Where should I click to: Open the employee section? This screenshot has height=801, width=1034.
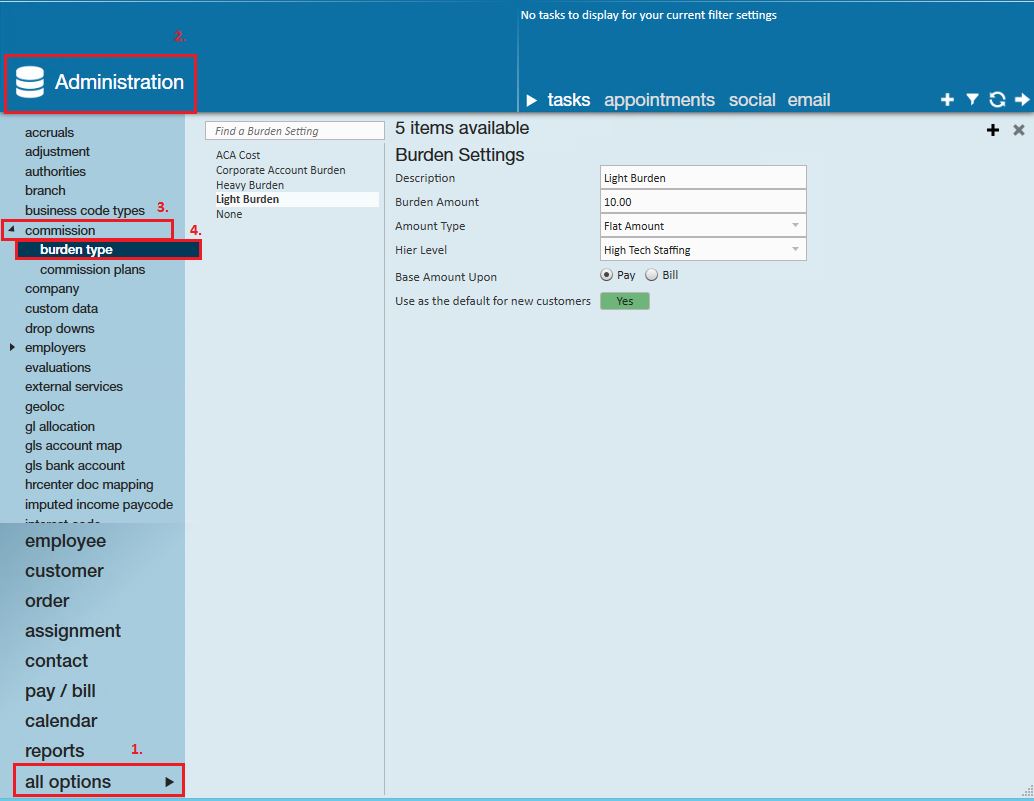click(x=65, y=541)
